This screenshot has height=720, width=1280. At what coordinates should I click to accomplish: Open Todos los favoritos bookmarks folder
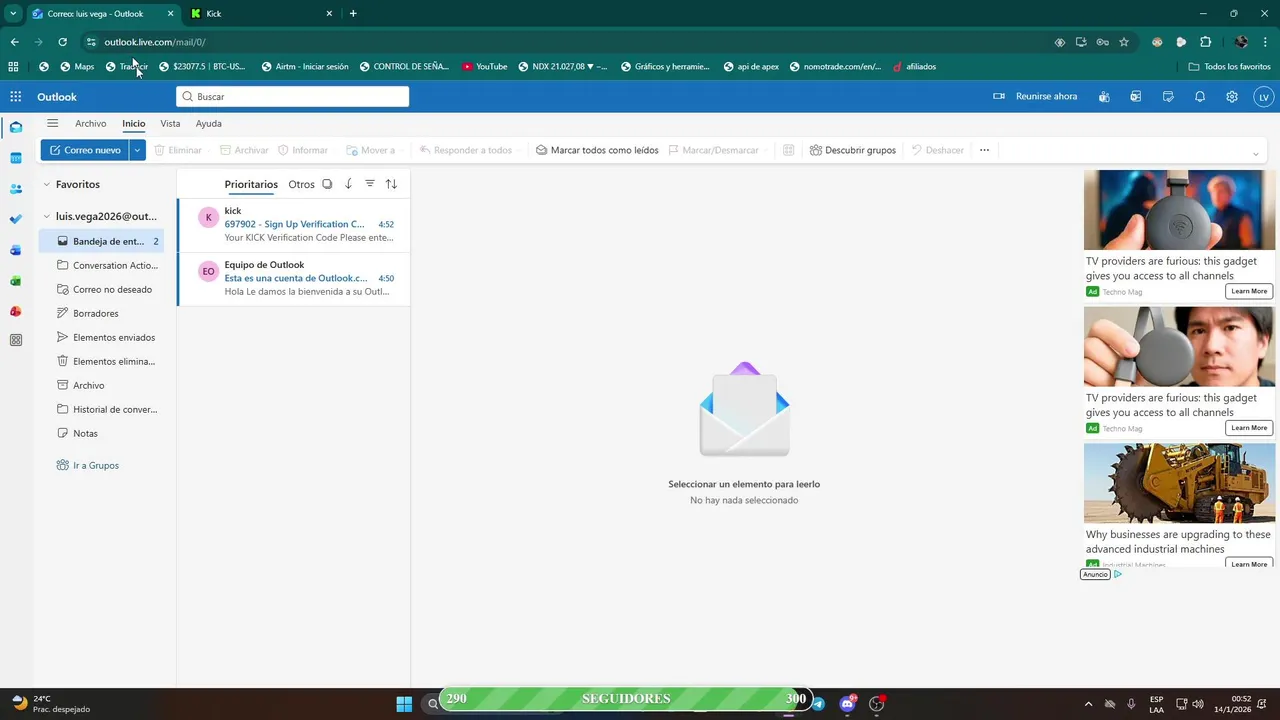[1229, 67]
